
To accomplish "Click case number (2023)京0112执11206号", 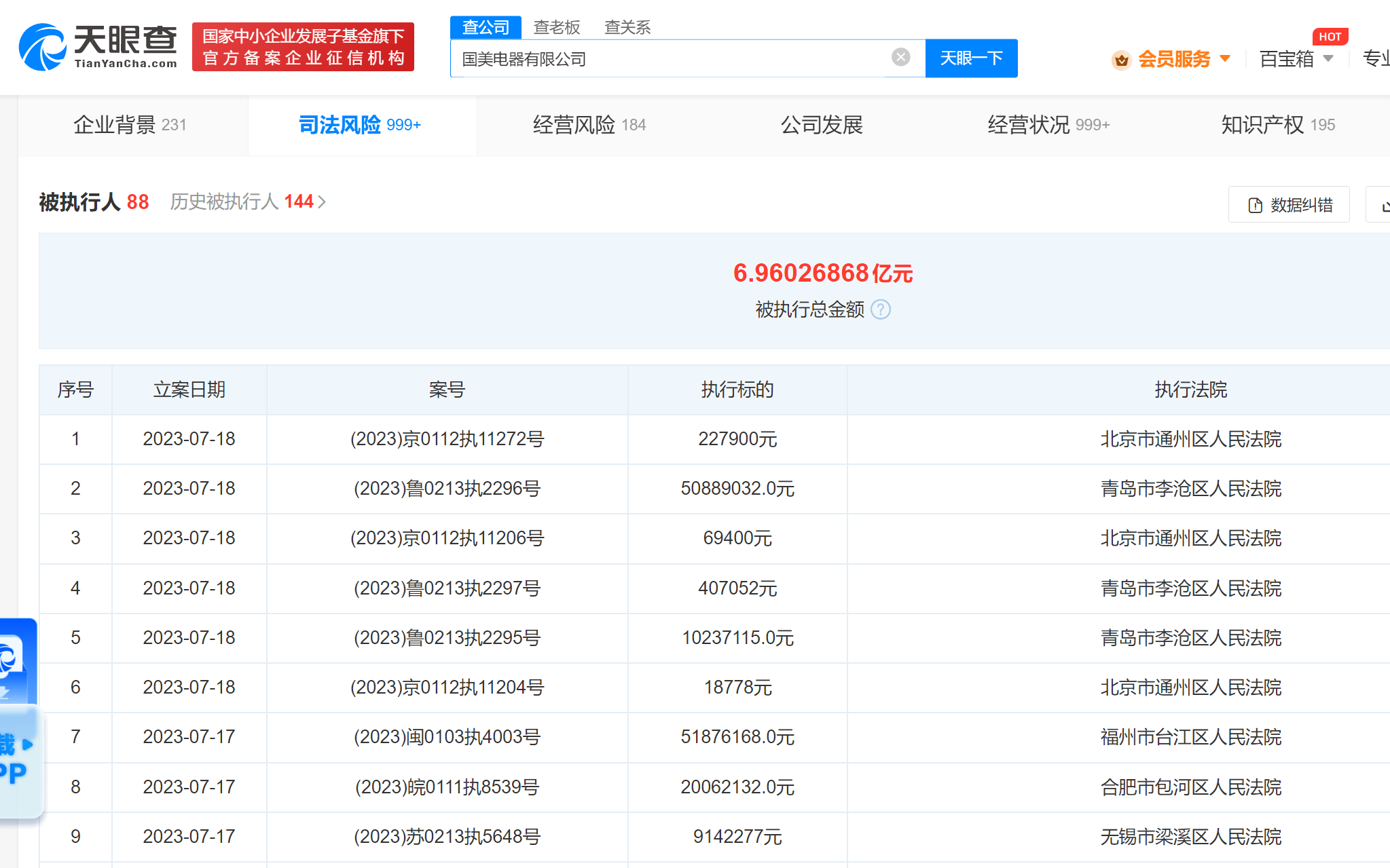I will 447,538.
